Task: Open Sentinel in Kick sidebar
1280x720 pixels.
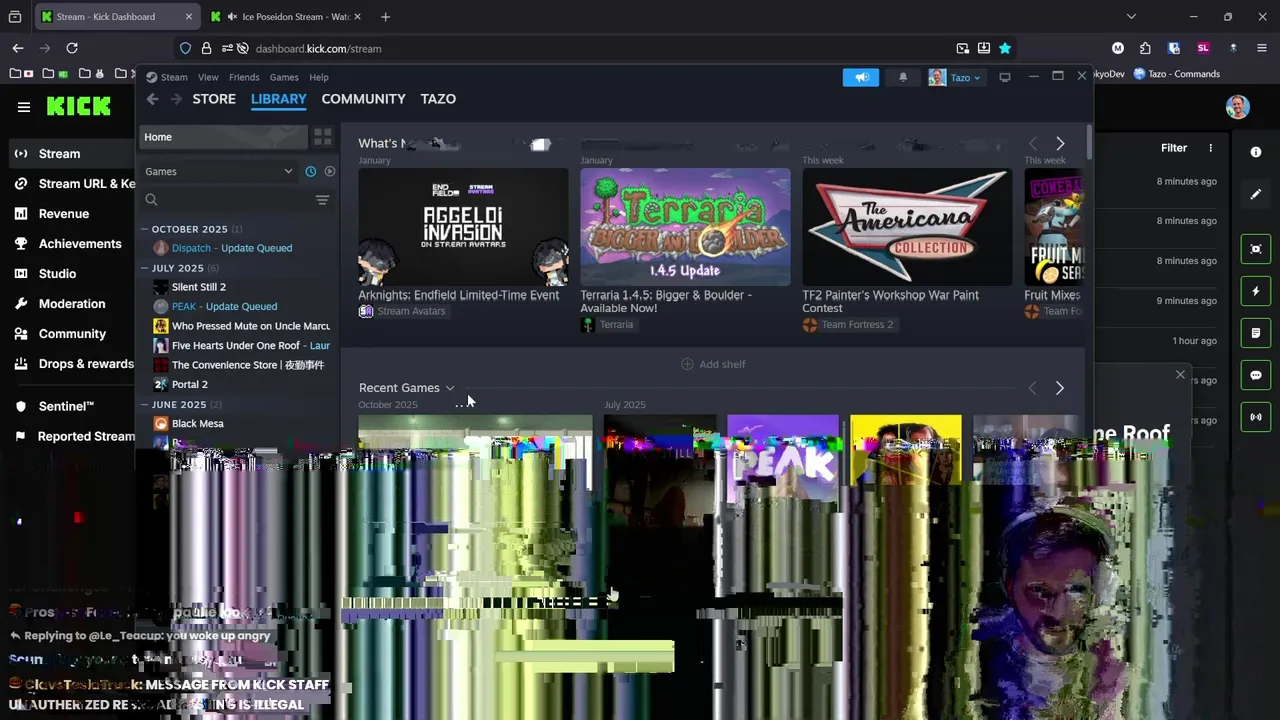Action: pos(66,407)
